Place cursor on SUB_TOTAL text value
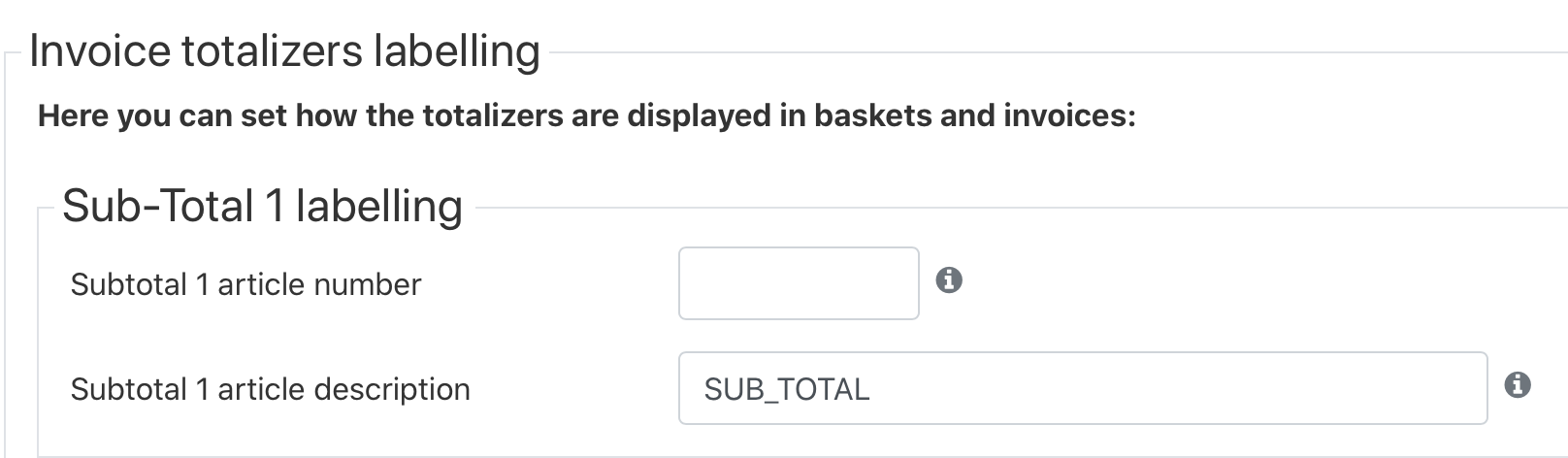The width and height of the screenshot is (1568, 458). (x=787, y=389)
